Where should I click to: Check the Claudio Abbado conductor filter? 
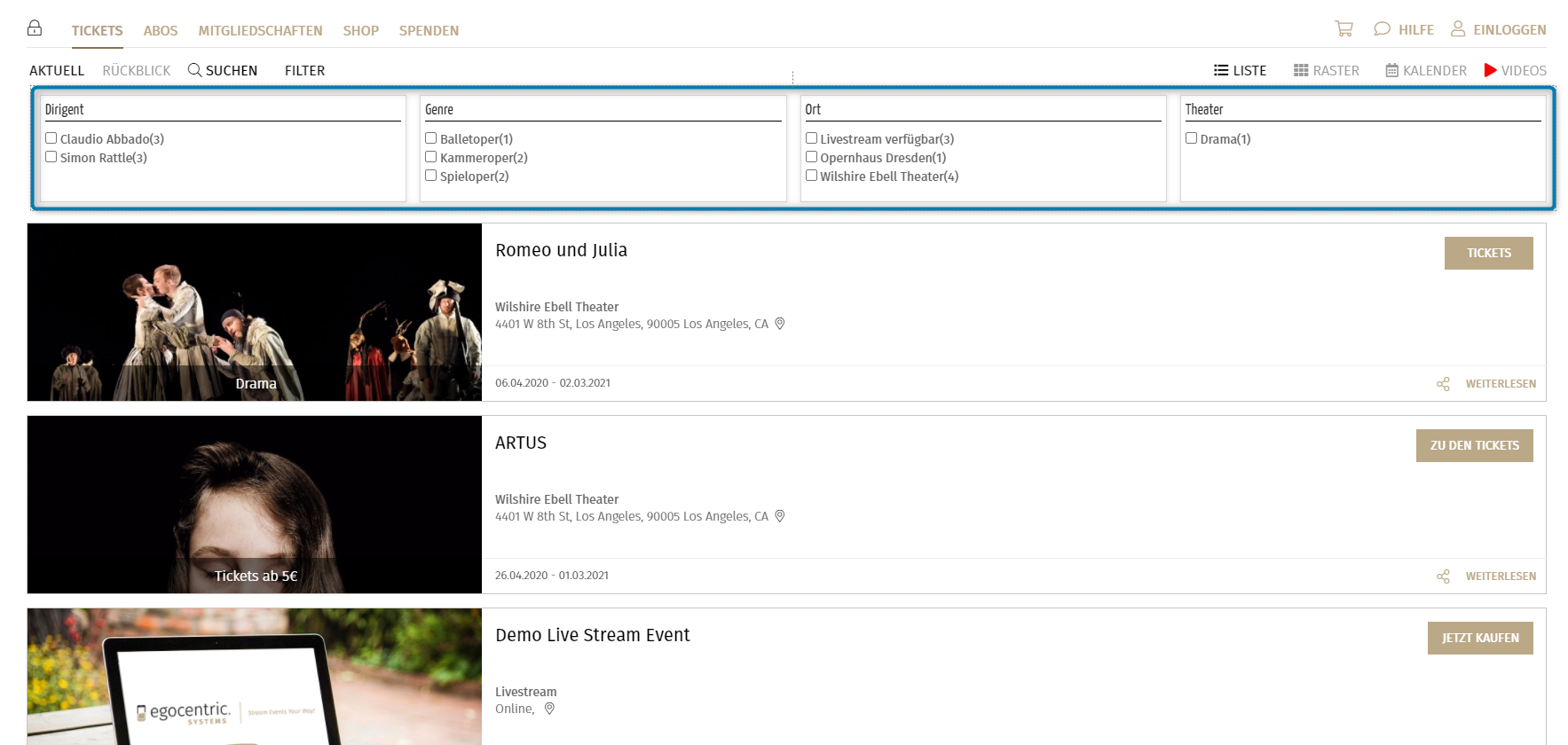51,138
